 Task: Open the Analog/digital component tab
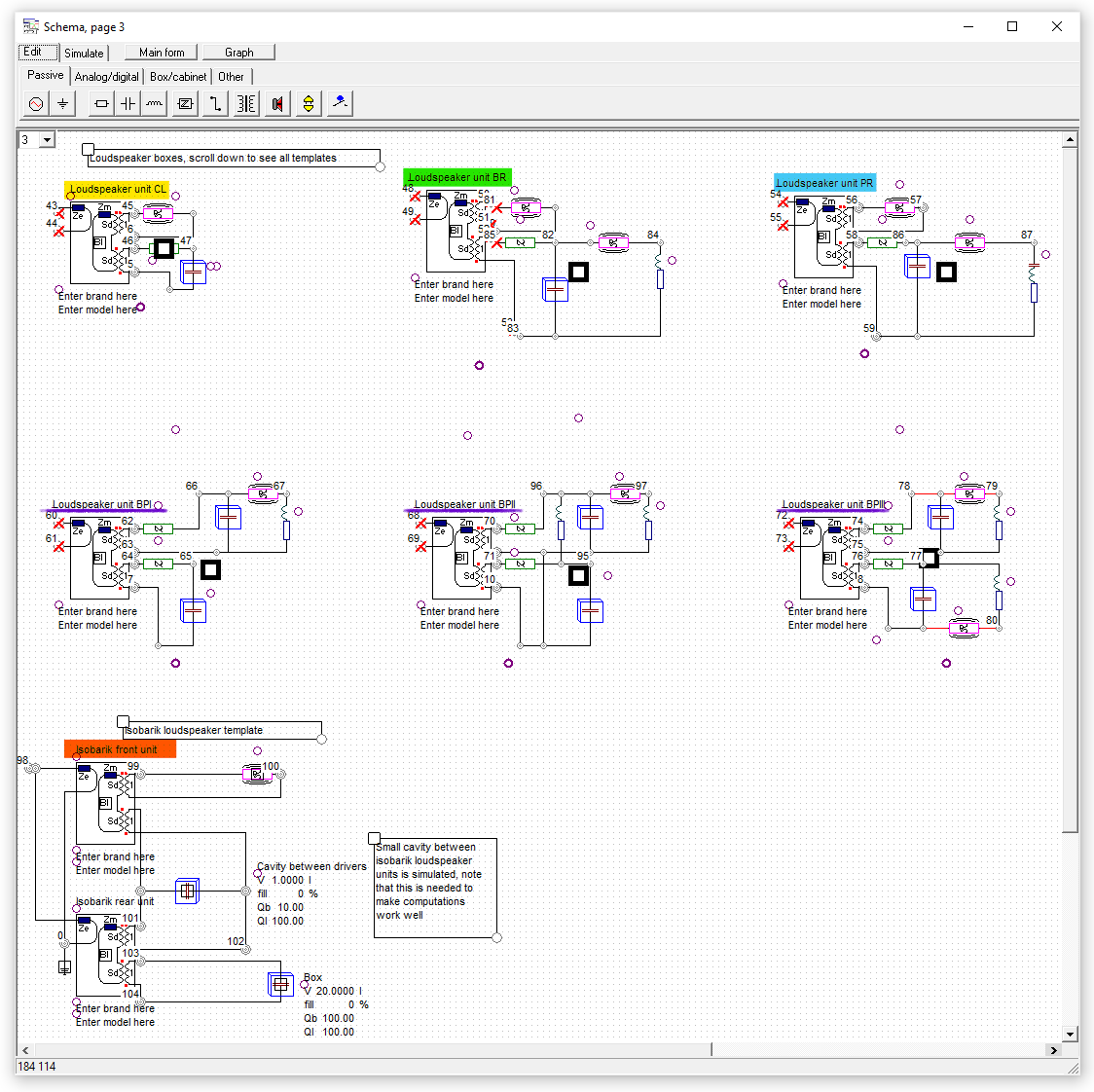106,77
